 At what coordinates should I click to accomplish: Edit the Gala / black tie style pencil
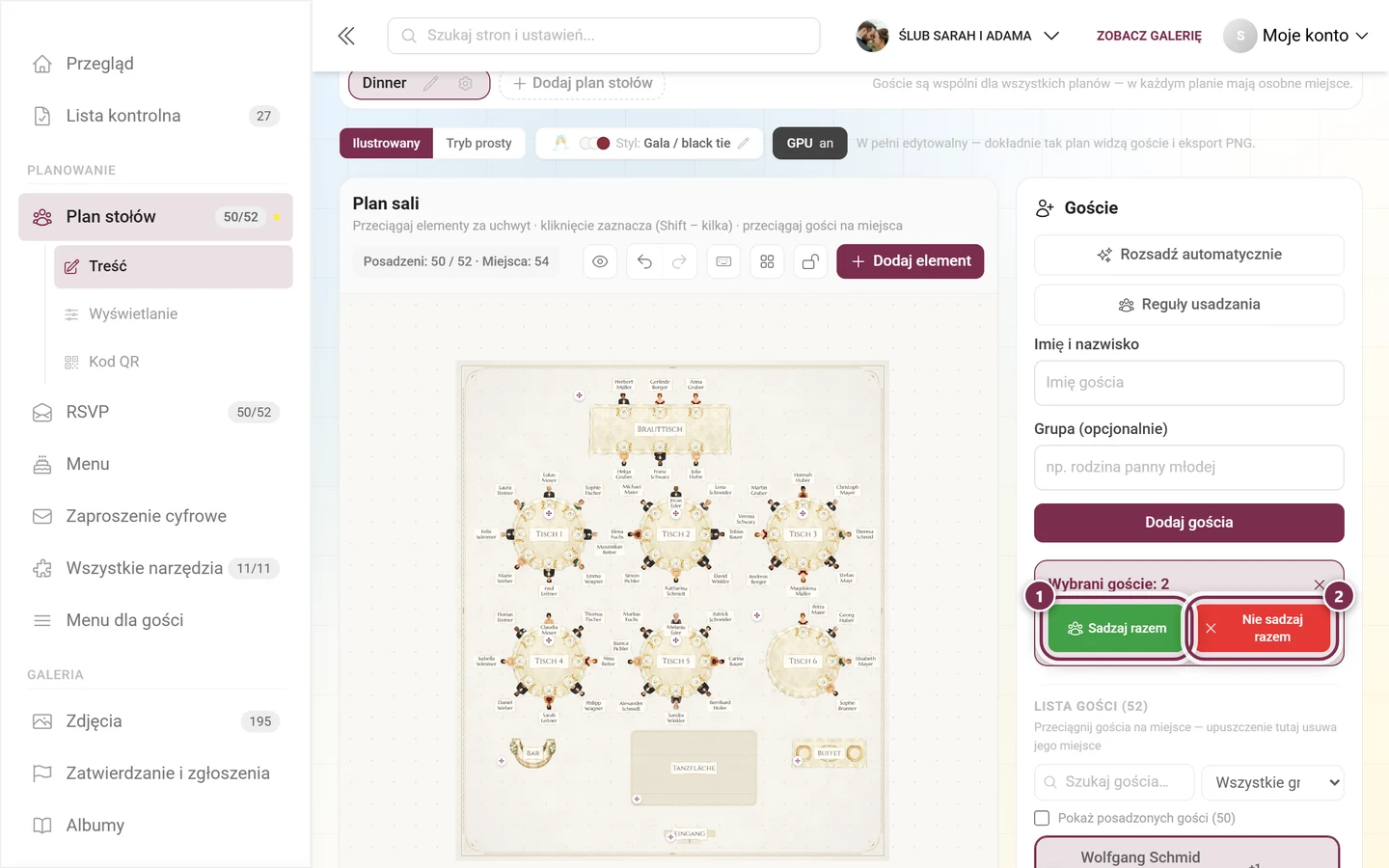pos(744,143)
